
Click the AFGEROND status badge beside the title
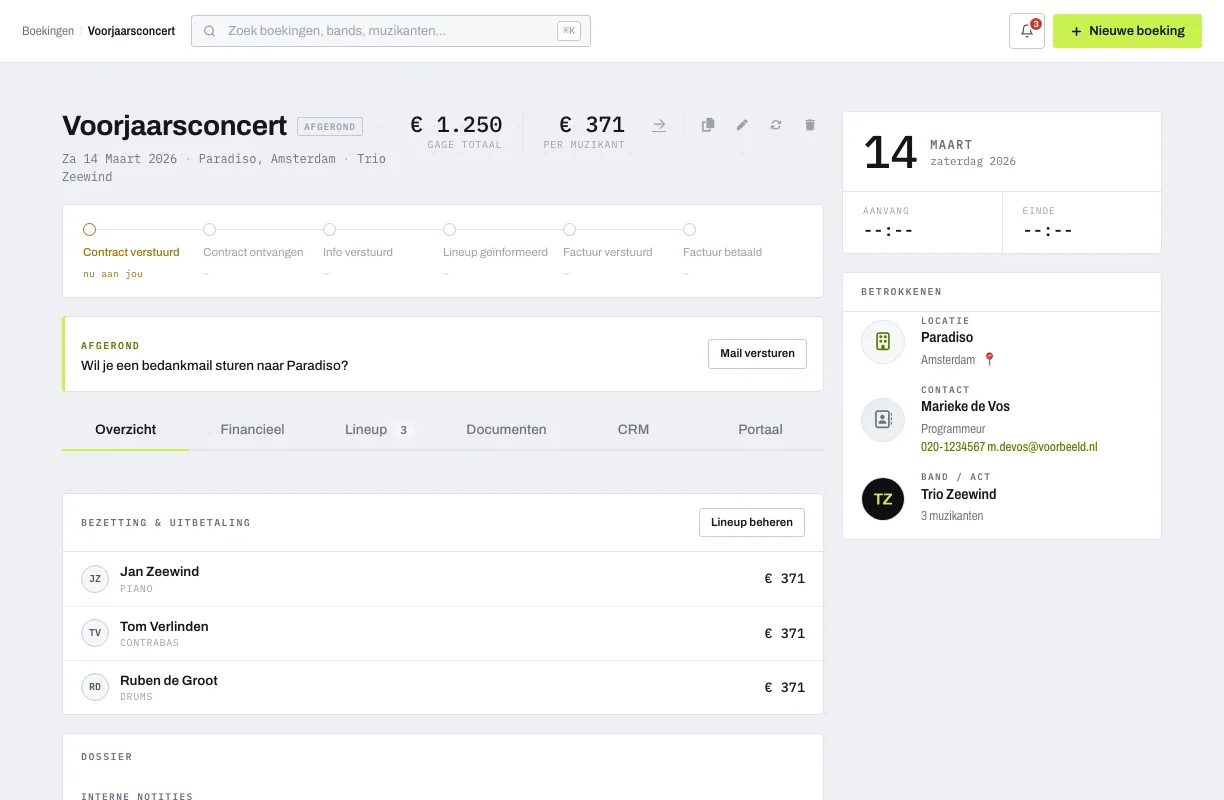tap(330, 127)
